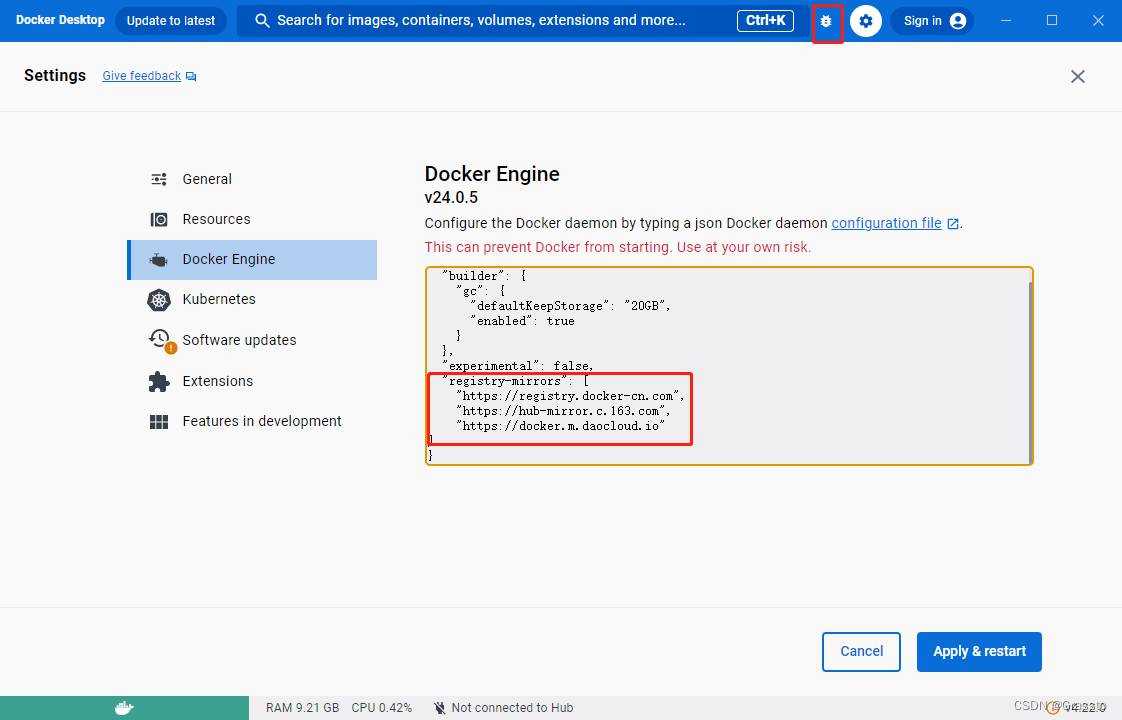Click the v24.0.5 version text
This screenshot has height=720, width=1122.
pos(452,198)
